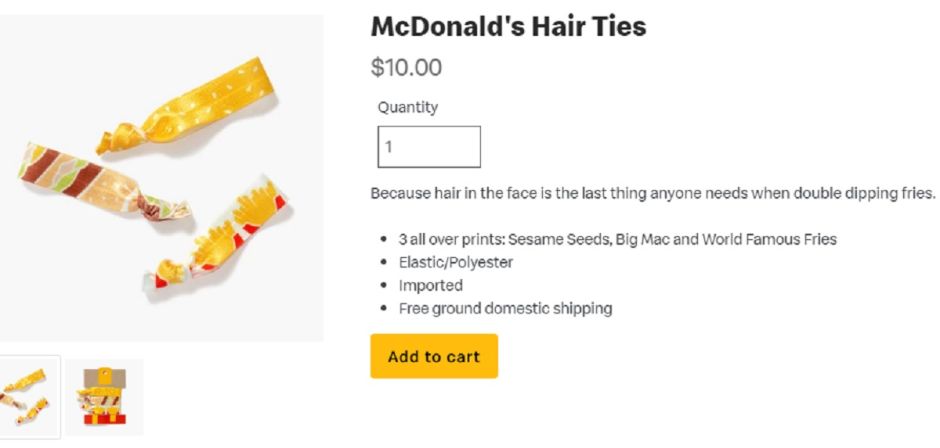
Task: Click the bullet dot beside Imported
Action: click(385, 286)
